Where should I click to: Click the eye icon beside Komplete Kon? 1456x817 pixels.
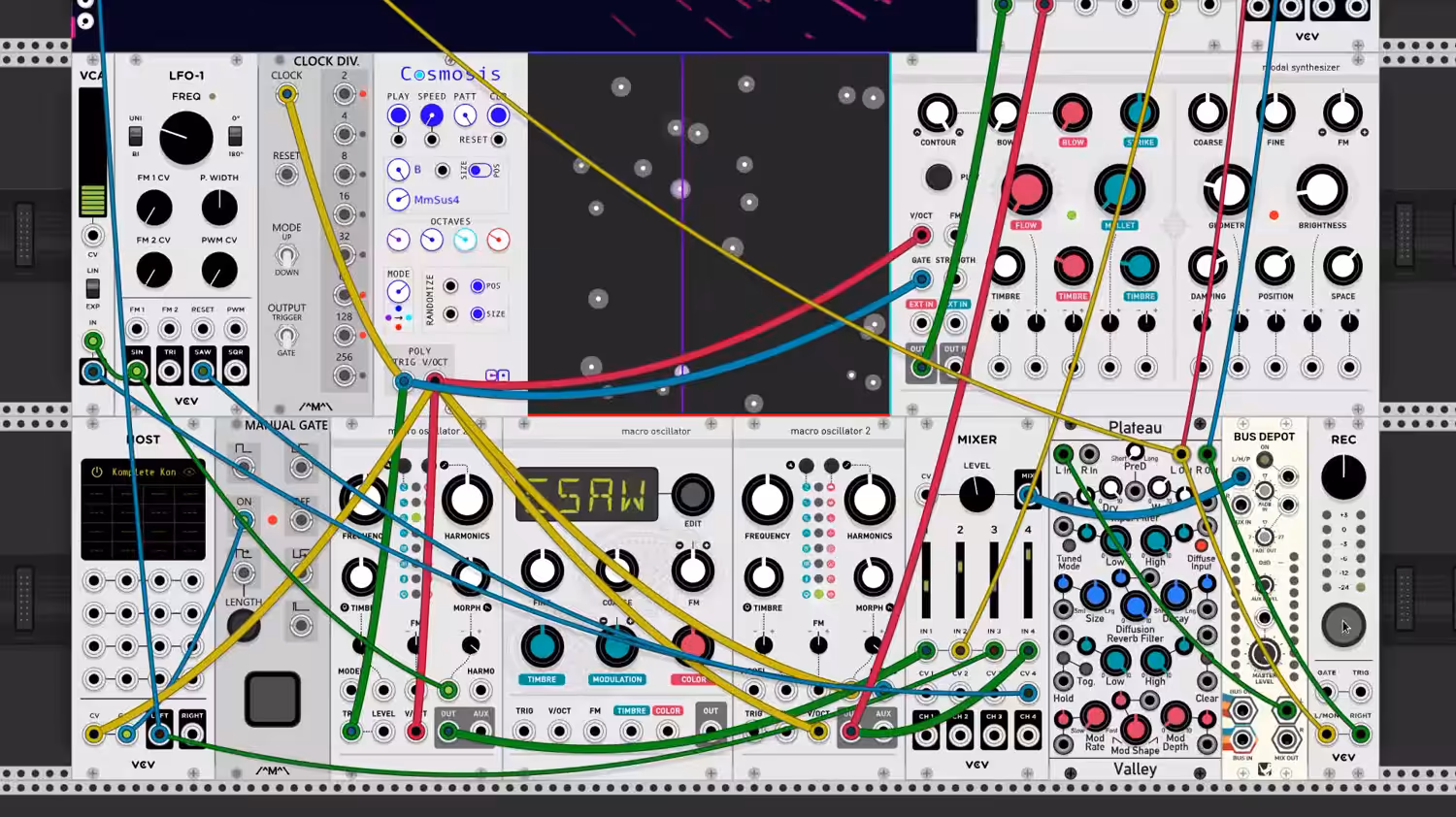click(189, 473)
